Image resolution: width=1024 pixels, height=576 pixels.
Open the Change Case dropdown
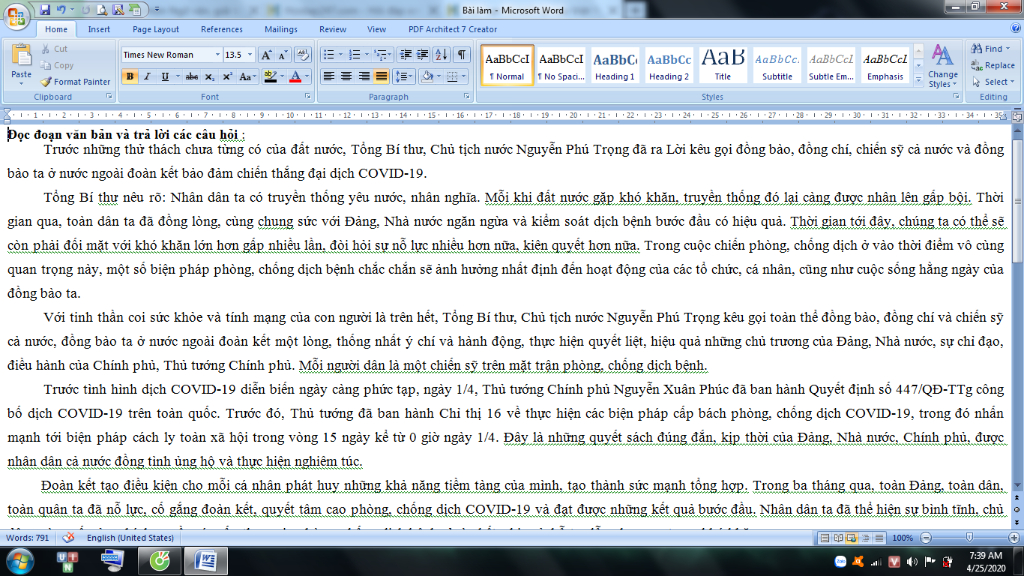(x=247, y=77)
